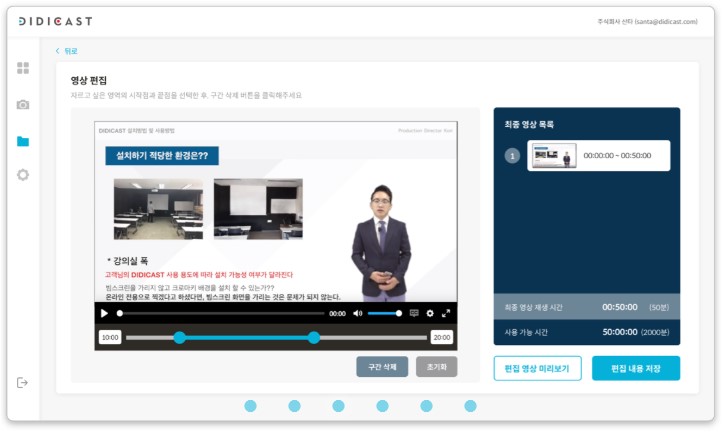Click number 1 badge in clip list
This screenshot has width=723, height=432.
[512, 156]
